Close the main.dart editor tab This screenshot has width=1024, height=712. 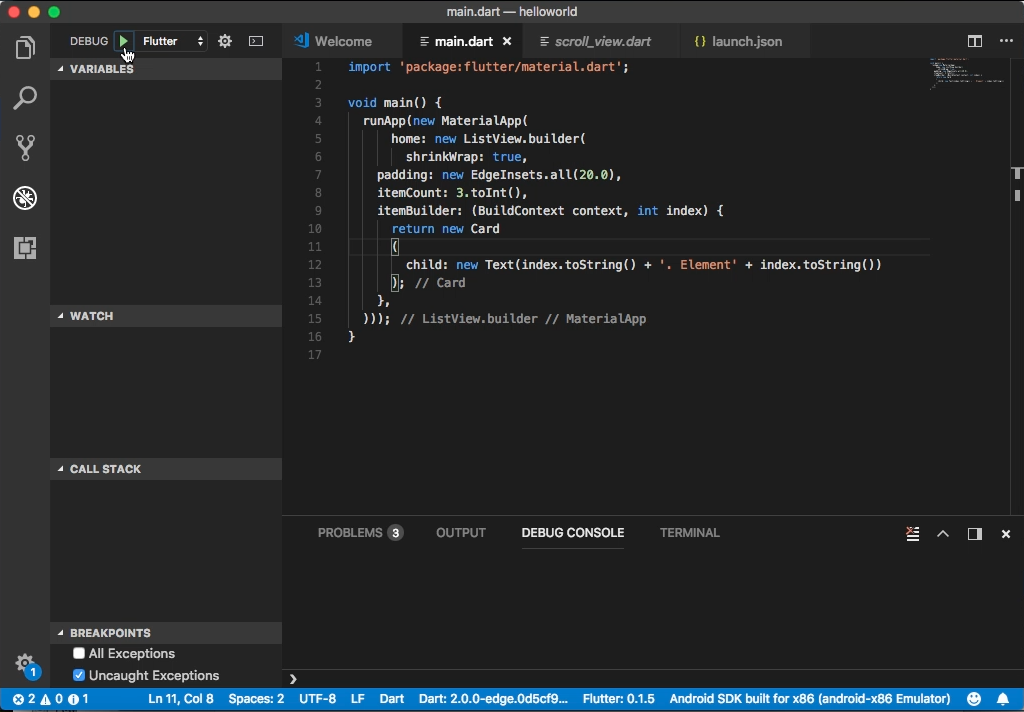(x=507, y=41)
